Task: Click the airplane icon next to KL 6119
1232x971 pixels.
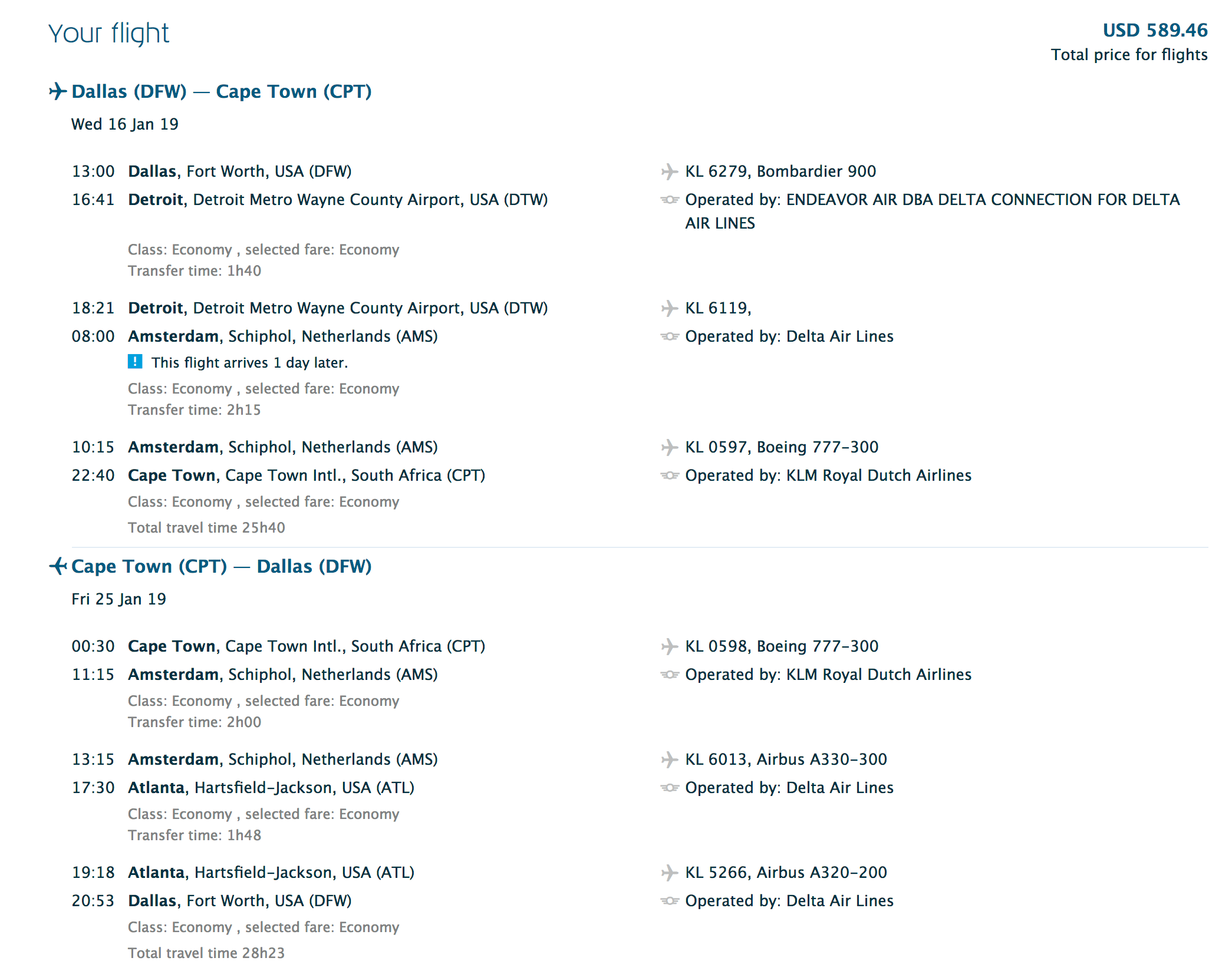Action: 669,308
